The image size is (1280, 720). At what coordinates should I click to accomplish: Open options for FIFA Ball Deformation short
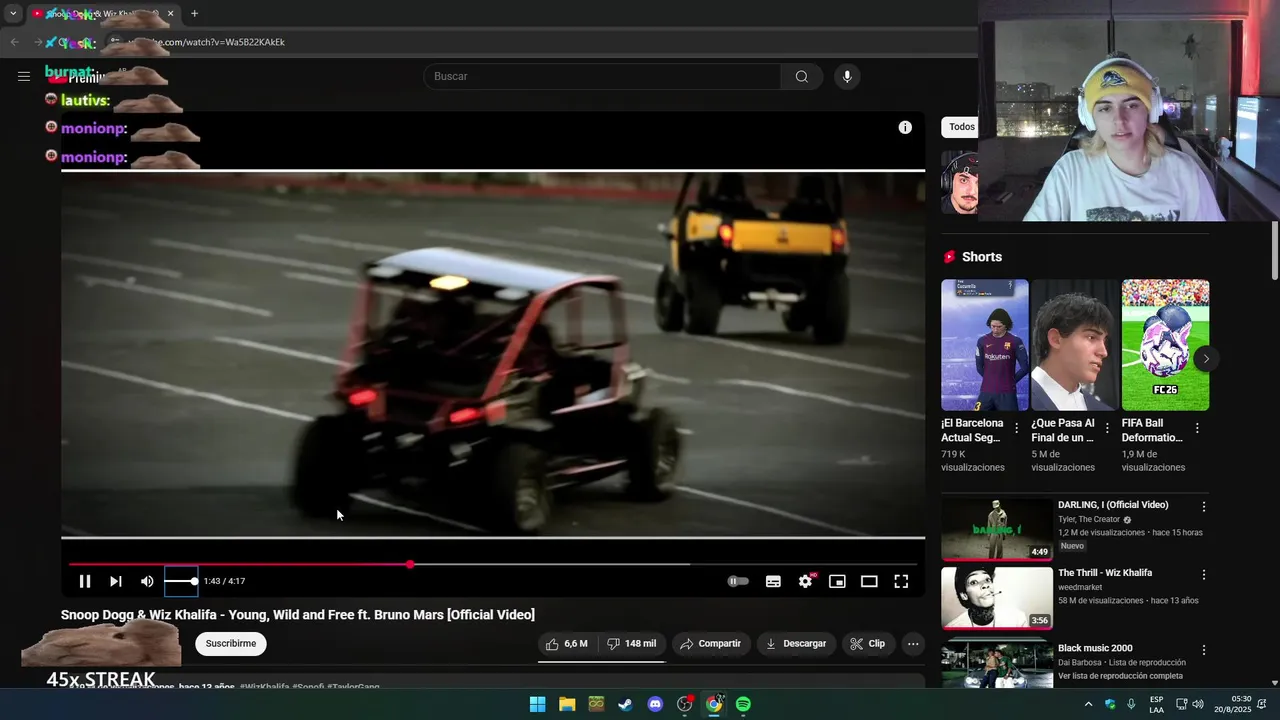(1197, 428)
